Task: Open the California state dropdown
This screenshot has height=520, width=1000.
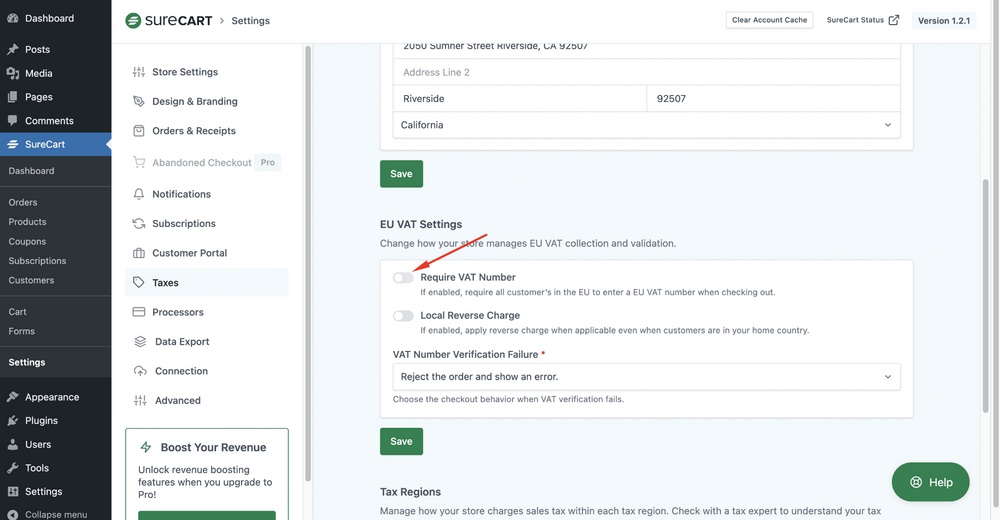Action: (647, 125)
